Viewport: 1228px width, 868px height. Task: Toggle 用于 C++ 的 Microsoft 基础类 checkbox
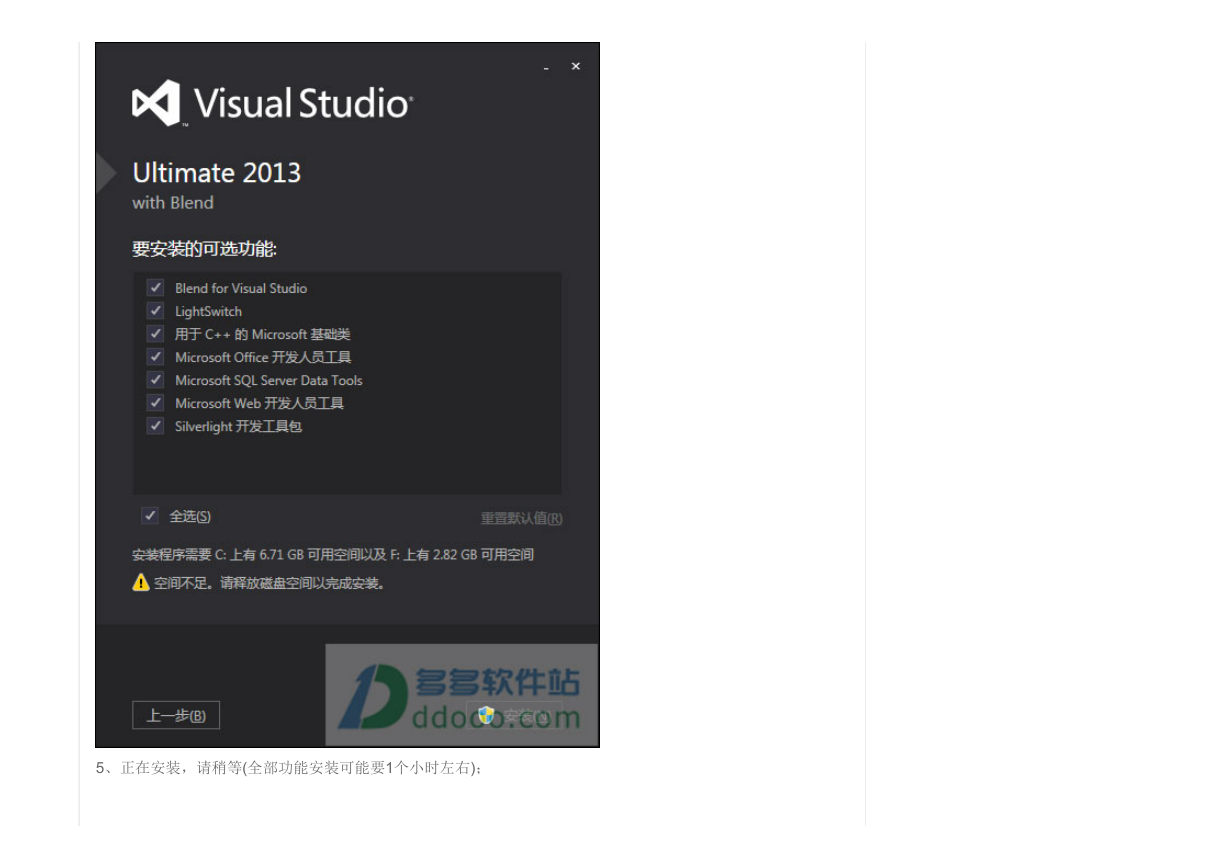tap(155, 334)
